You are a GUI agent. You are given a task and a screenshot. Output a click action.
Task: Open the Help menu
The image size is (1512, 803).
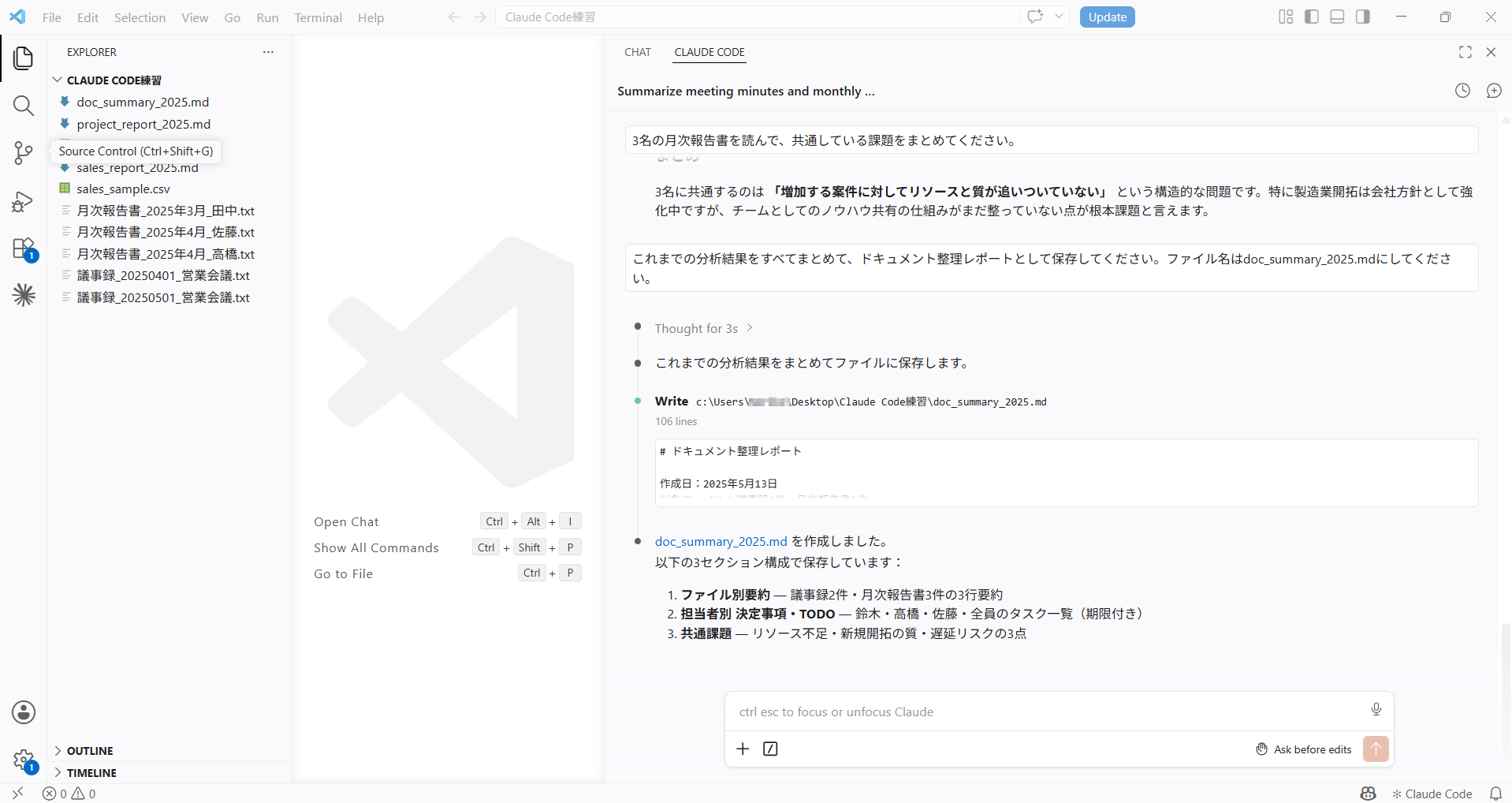coord(371,17)
